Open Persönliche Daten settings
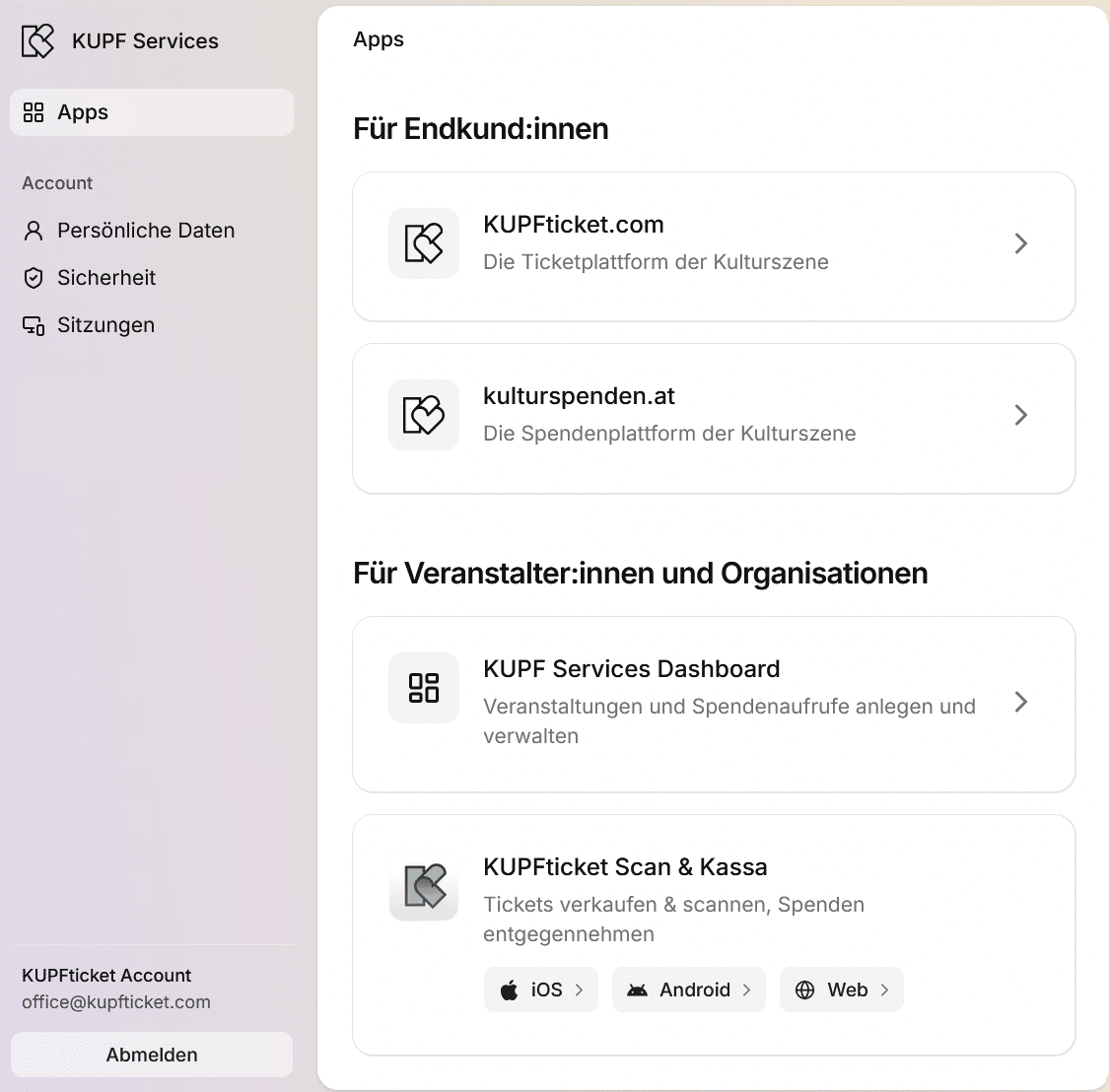The width and height of the screenshot is (1110, 1092). pyautogui.click(x=152, y=231)
